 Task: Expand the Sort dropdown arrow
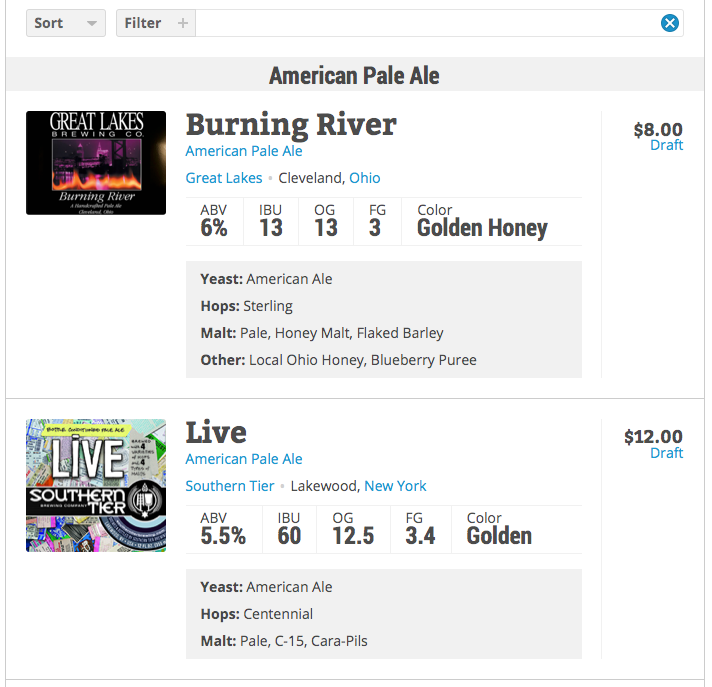coord(92,23)
